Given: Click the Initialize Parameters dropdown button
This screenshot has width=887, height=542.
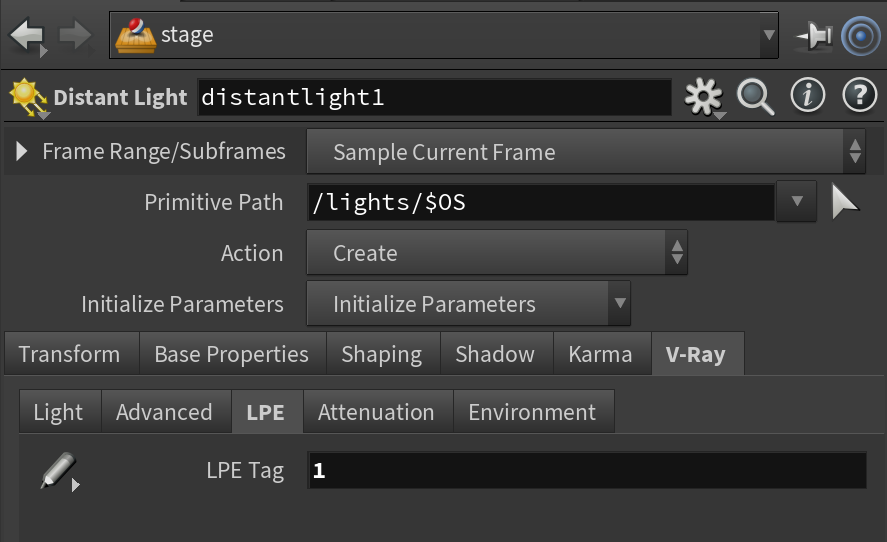Looking at the screenshot, I should click(468, 304).
